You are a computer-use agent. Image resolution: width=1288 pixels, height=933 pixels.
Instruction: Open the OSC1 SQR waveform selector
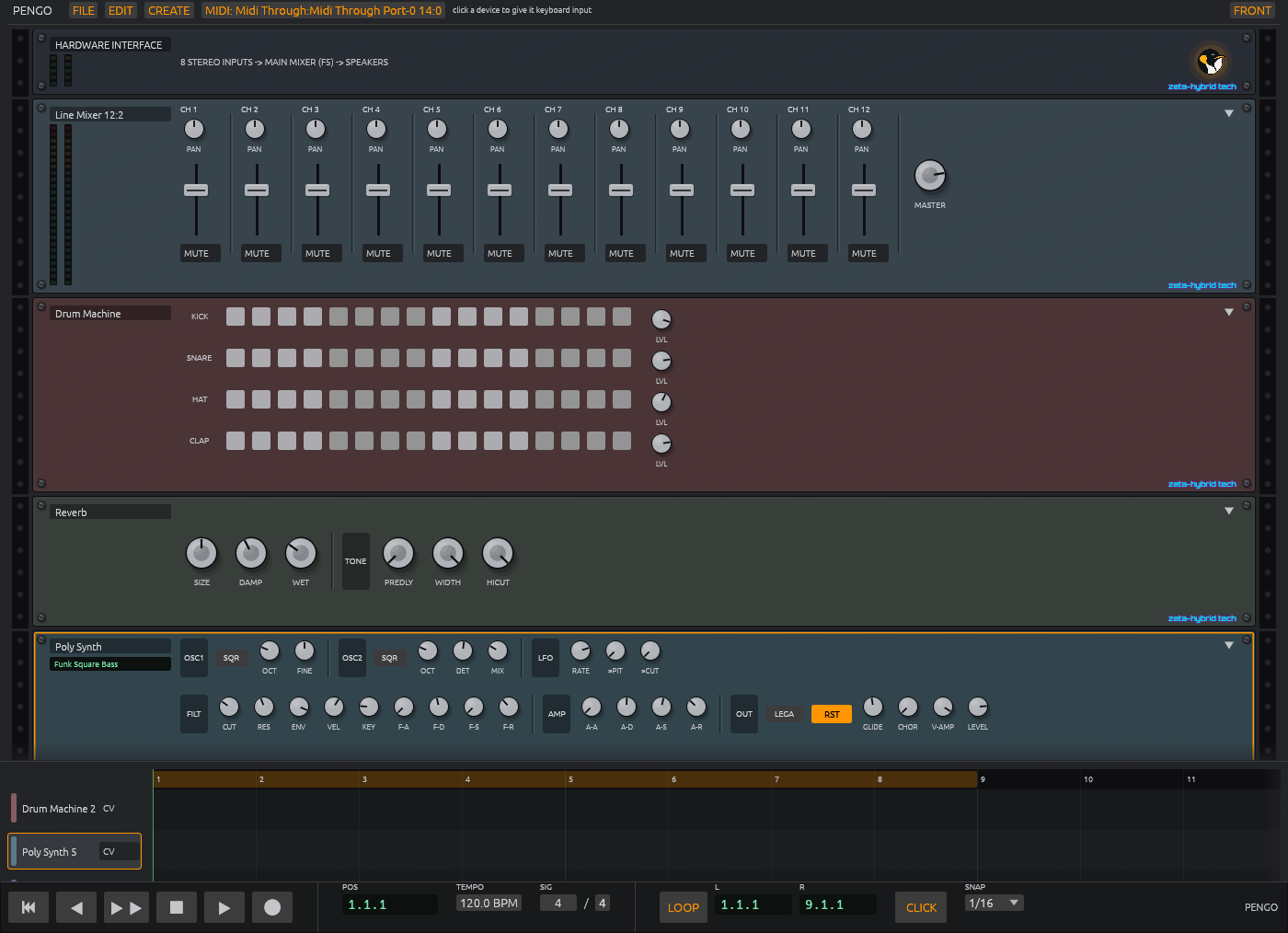tap(231, 658)
